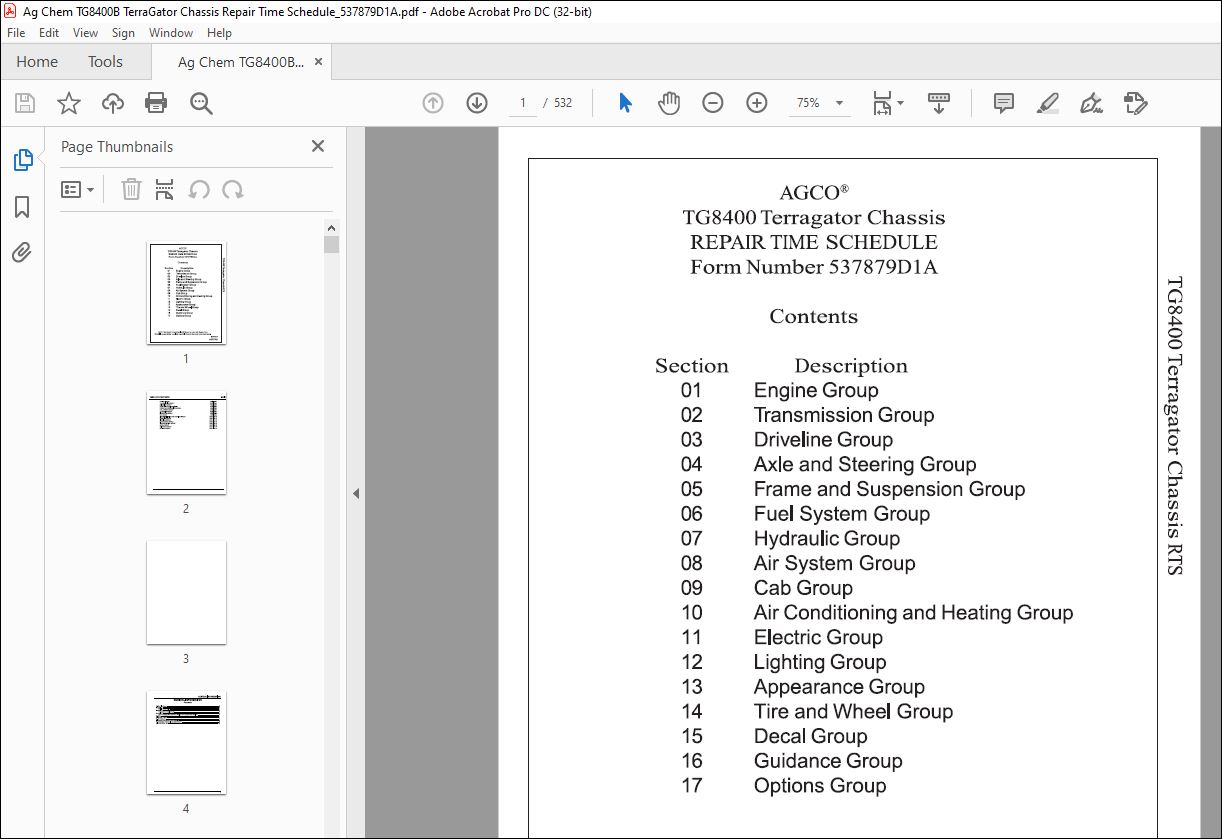Screen dimensions: 1222x839
Task: Click the upload to cloud icon
Action: click(113, 103)
